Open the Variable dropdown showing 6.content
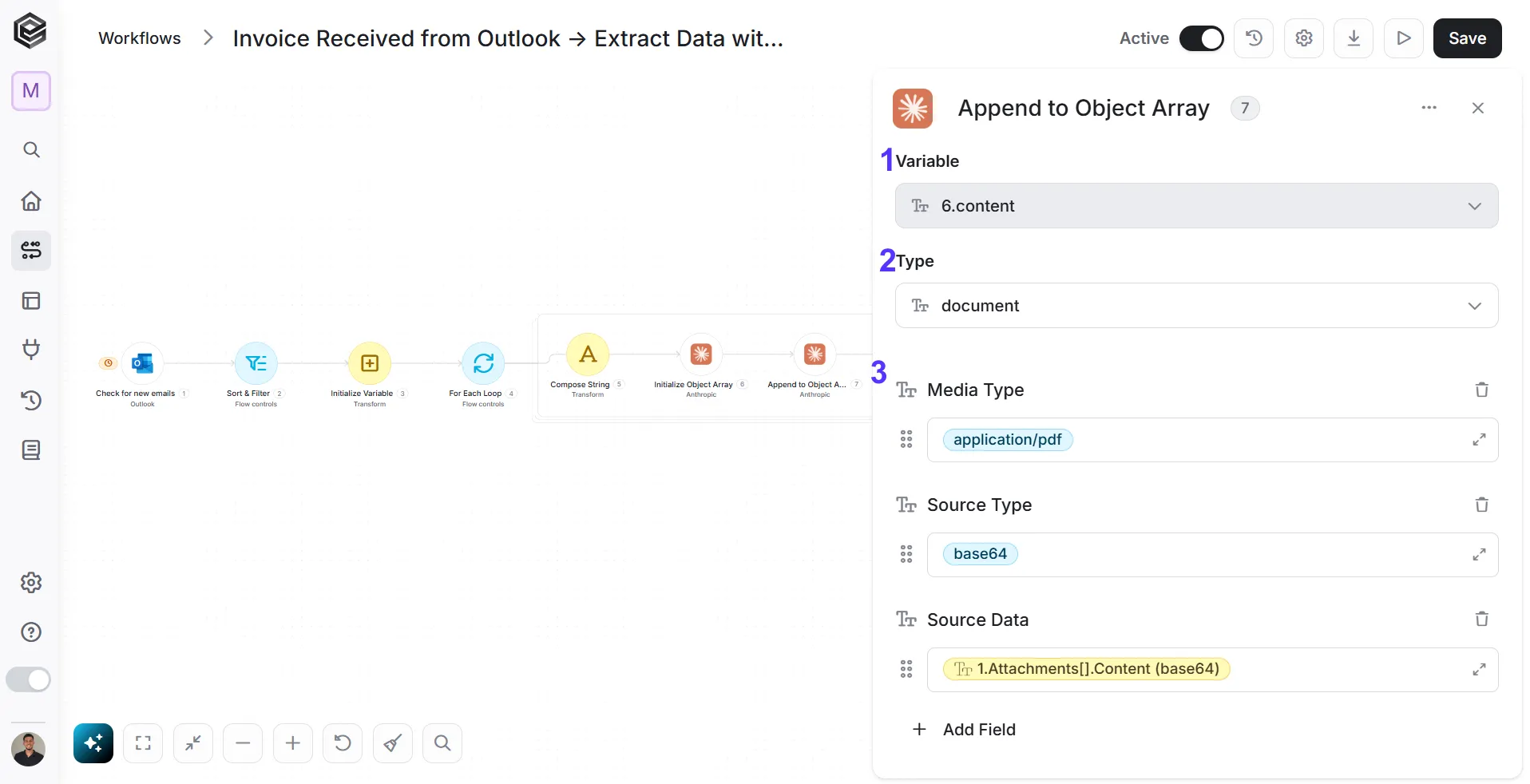Viewport: 1530px width, 784px height. coord(1196,206)
